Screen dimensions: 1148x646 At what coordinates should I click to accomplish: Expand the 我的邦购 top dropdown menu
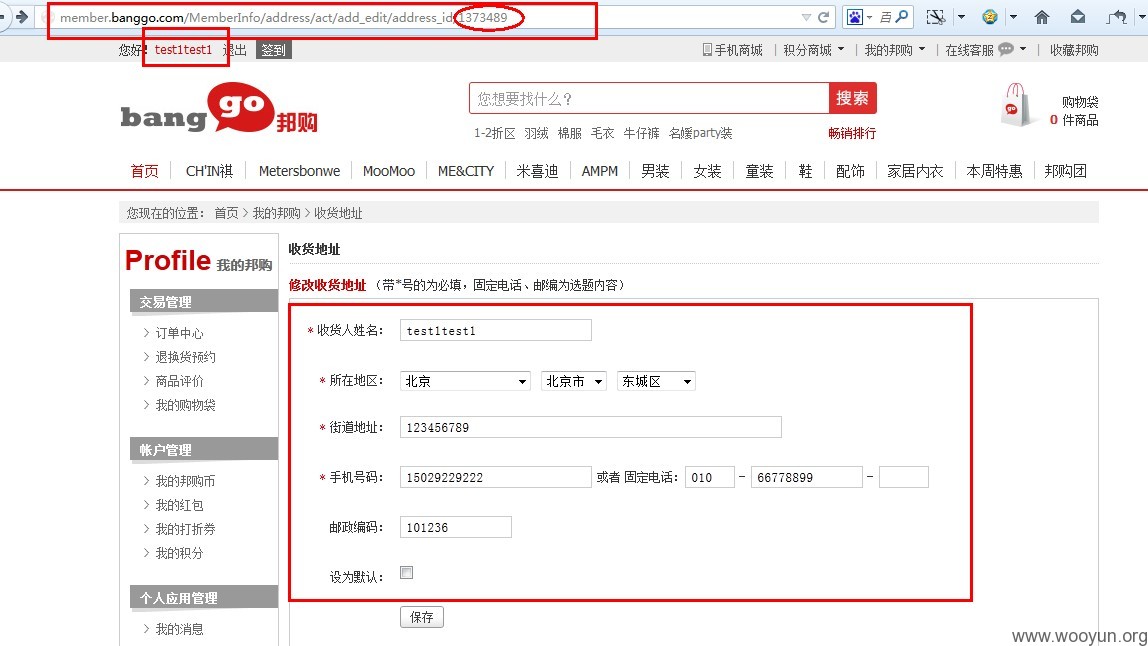point(895,50)
